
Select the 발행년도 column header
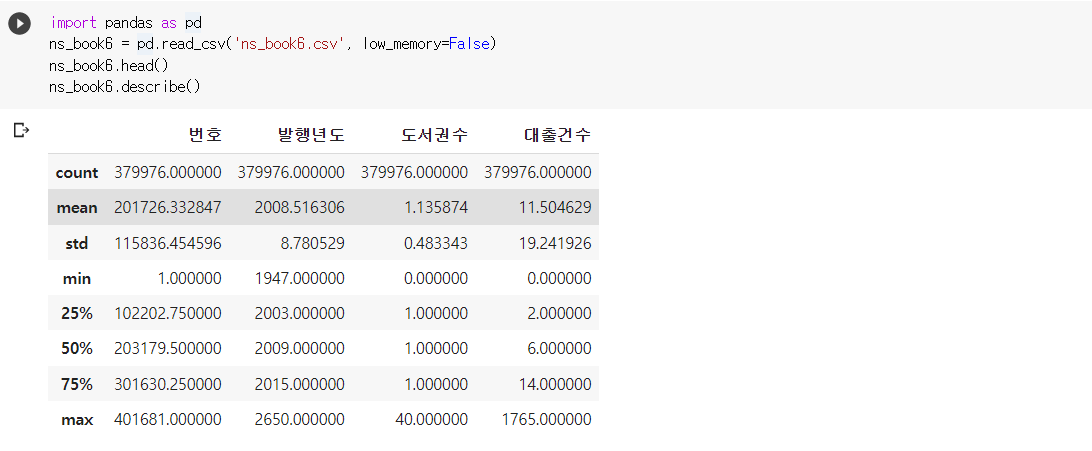point(311,134)
